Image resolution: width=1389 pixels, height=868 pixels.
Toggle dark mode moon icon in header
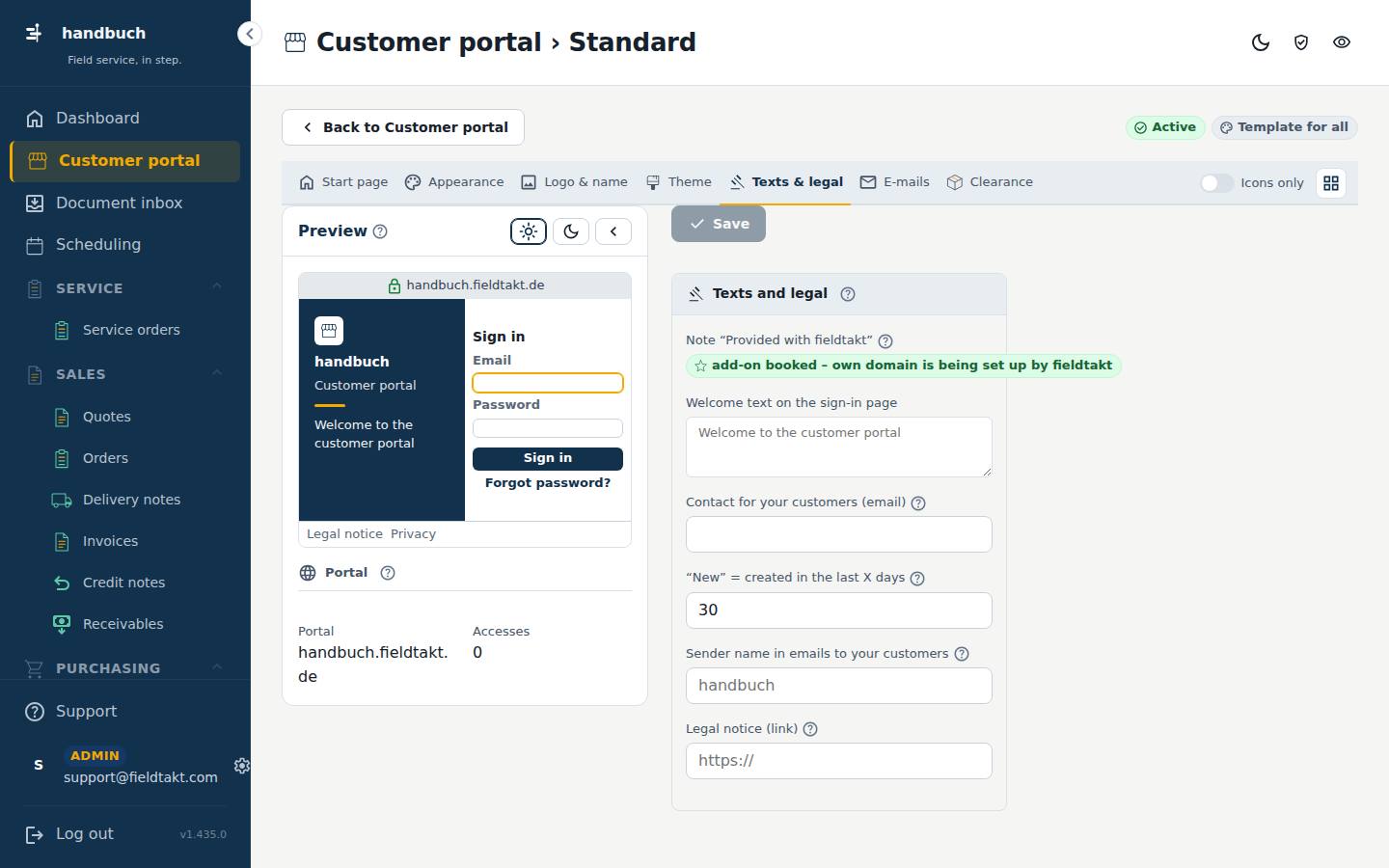coord(1261,42)
